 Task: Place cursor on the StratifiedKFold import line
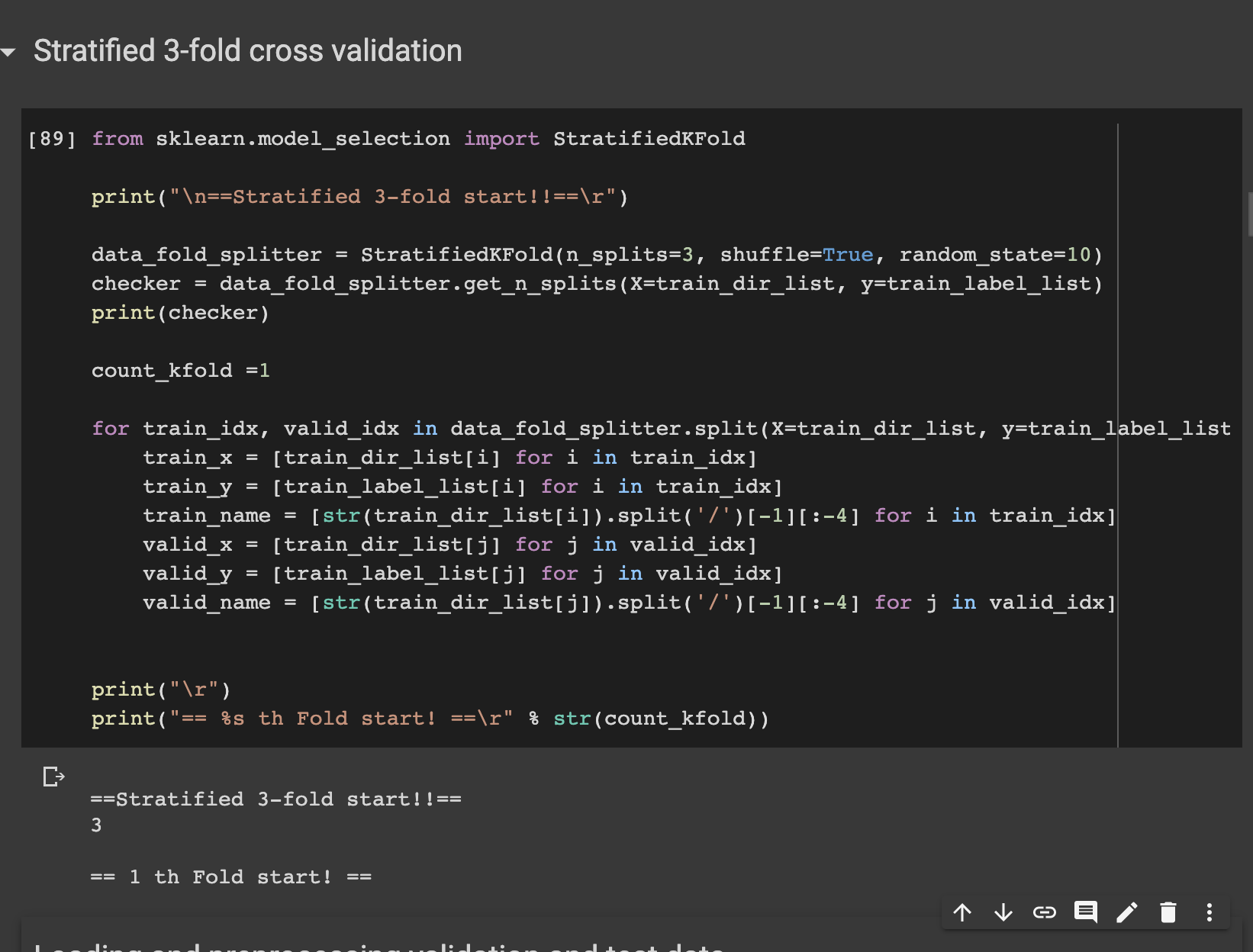point(418,138)
